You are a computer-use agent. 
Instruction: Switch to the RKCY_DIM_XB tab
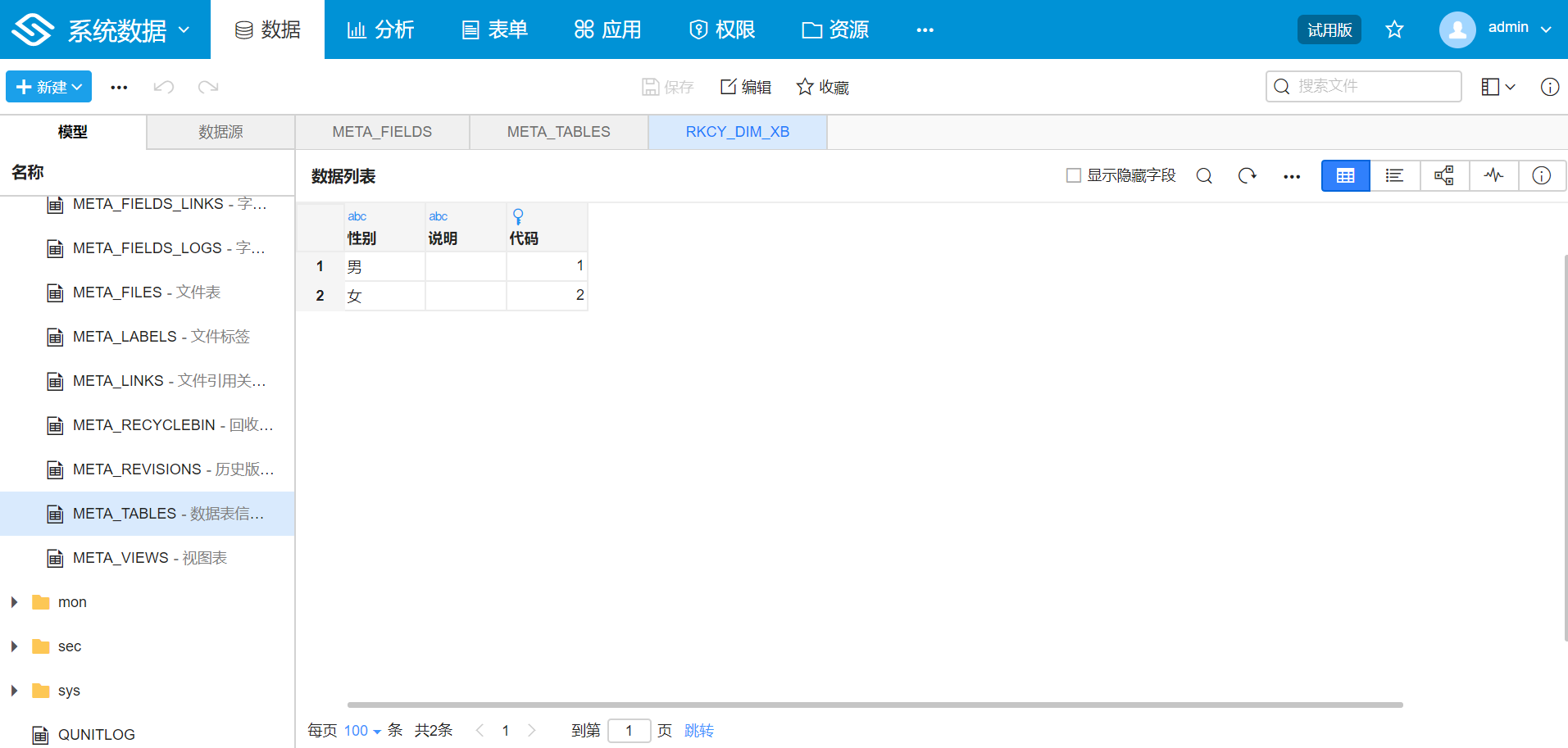click(x=737, y=131)
